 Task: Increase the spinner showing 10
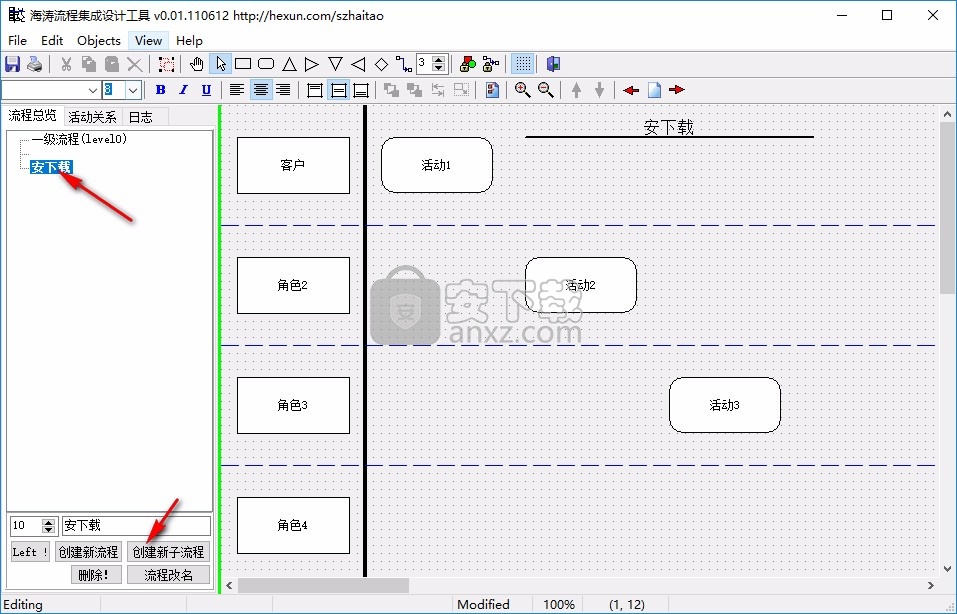click(x=48, y=522)
